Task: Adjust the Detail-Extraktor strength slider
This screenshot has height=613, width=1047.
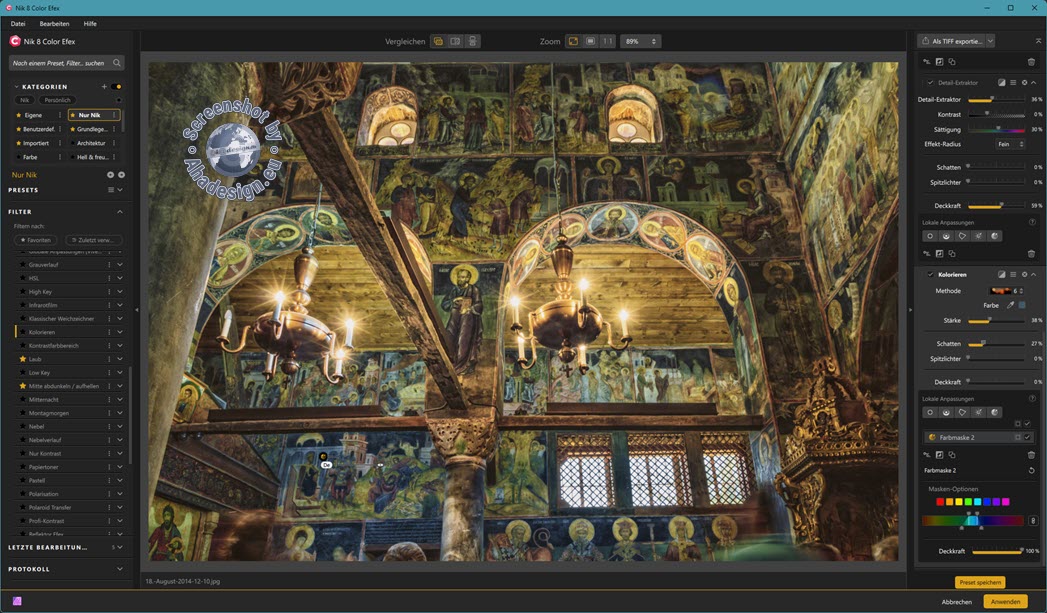Action: pos(996,99)
